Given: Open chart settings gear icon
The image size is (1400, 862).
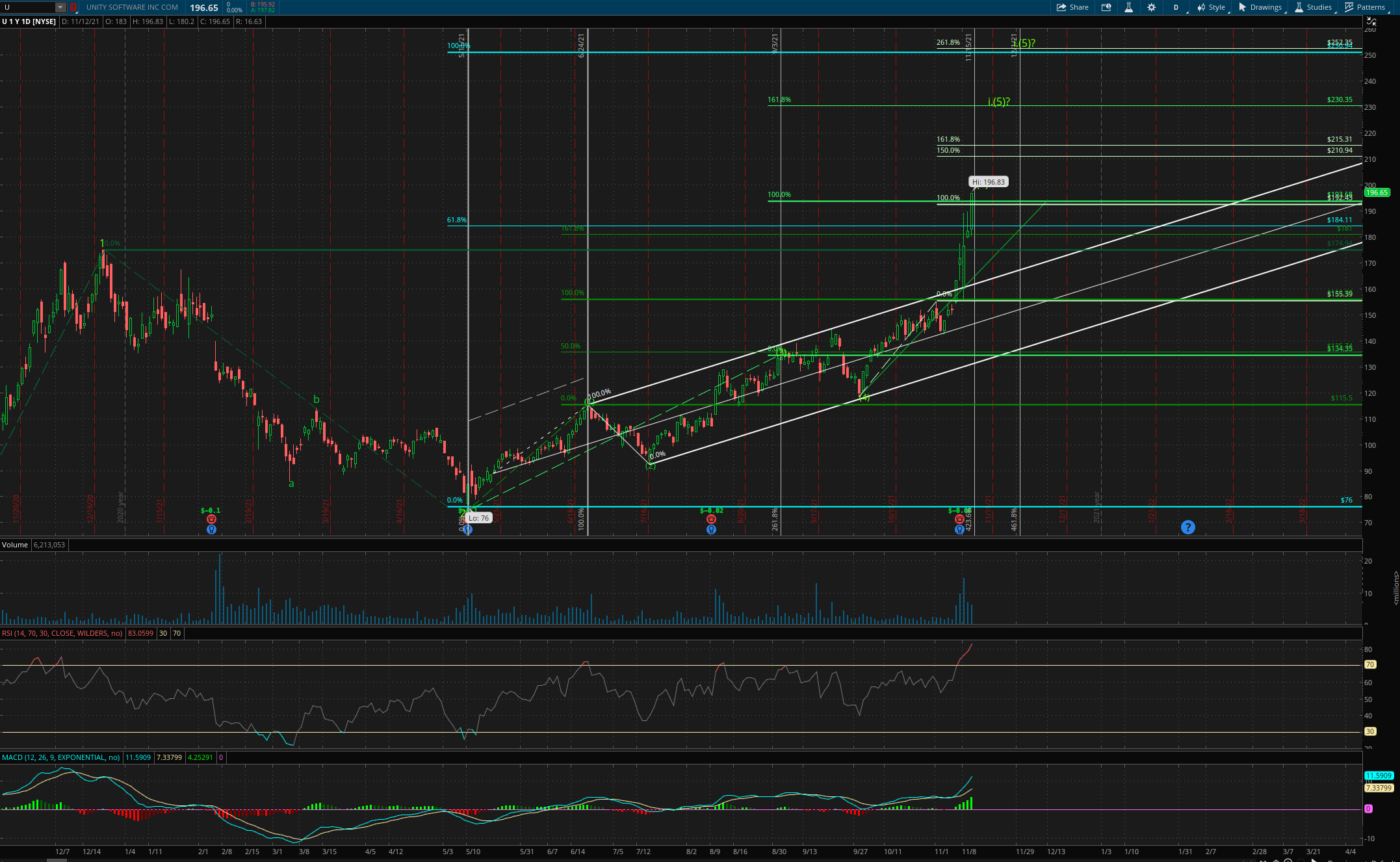Looking at the screenshot, I should pos(1152,7).
